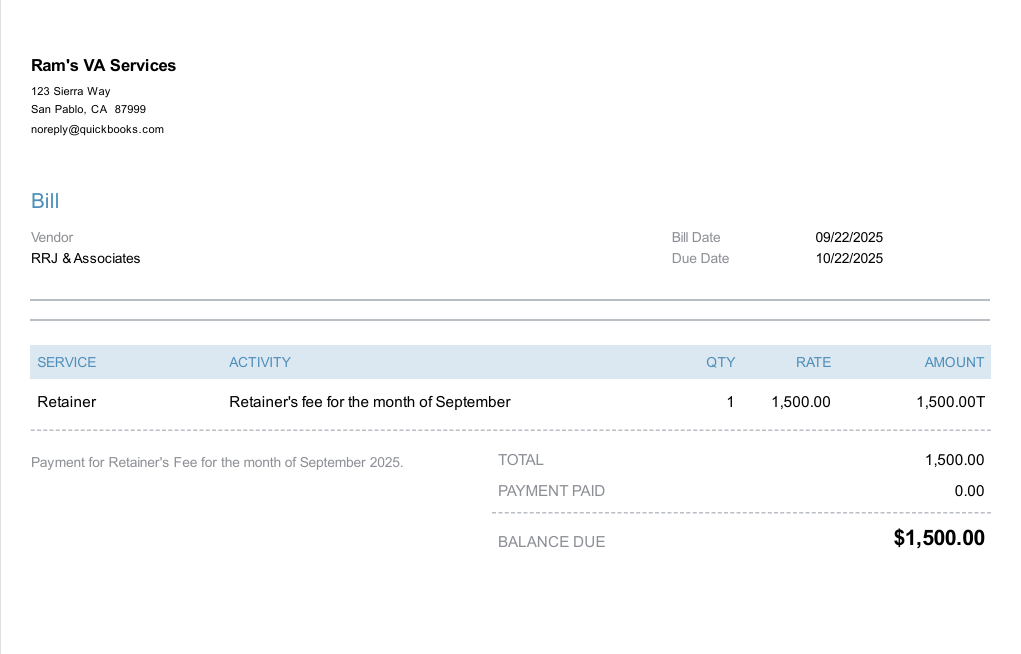Click the San Pablo, CA 87999 line
This screenshot has width=1021, height=654.
(88, 109)
